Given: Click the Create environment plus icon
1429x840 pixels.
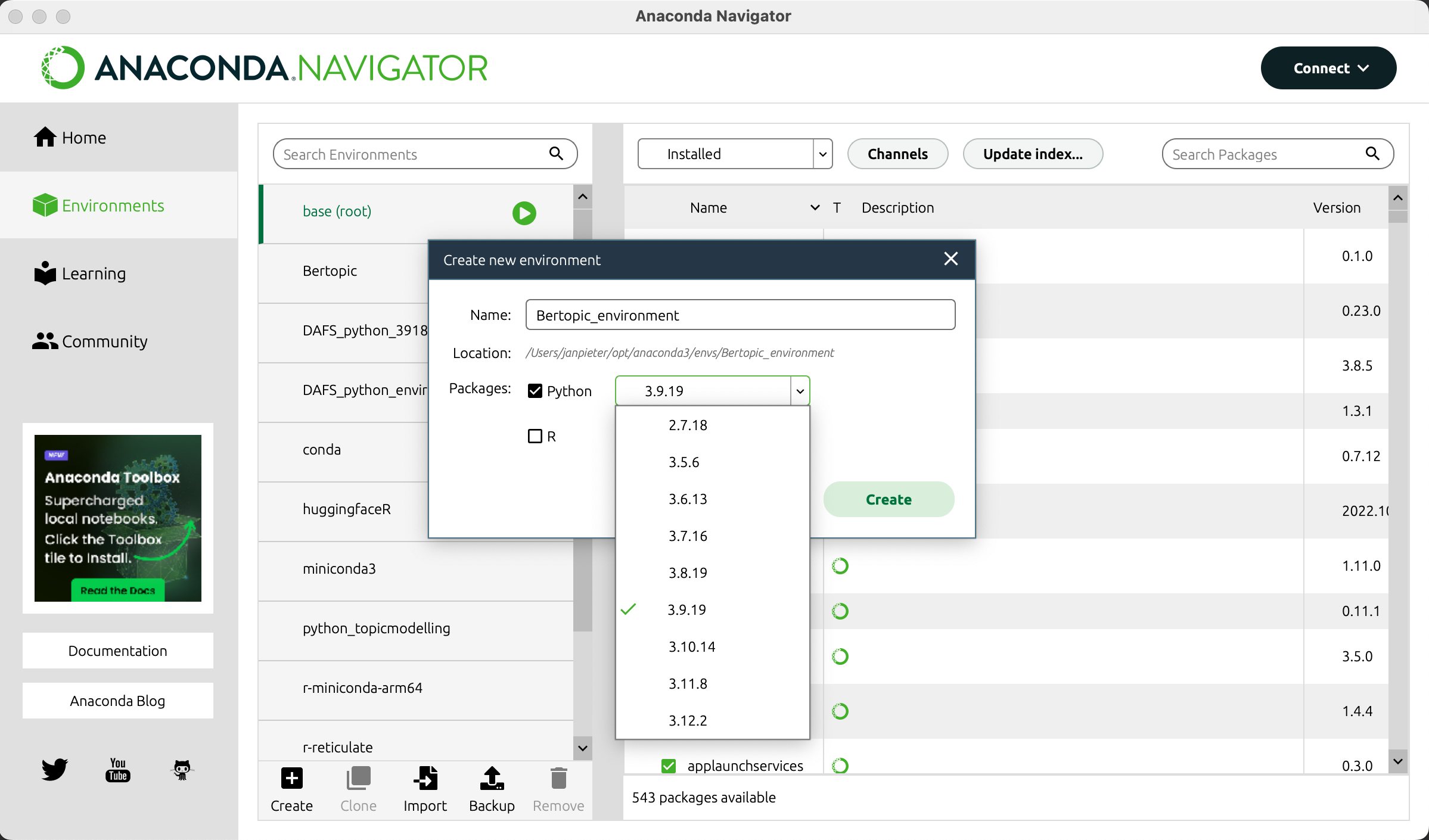Looking at the screenshot, I should point(291,779).
